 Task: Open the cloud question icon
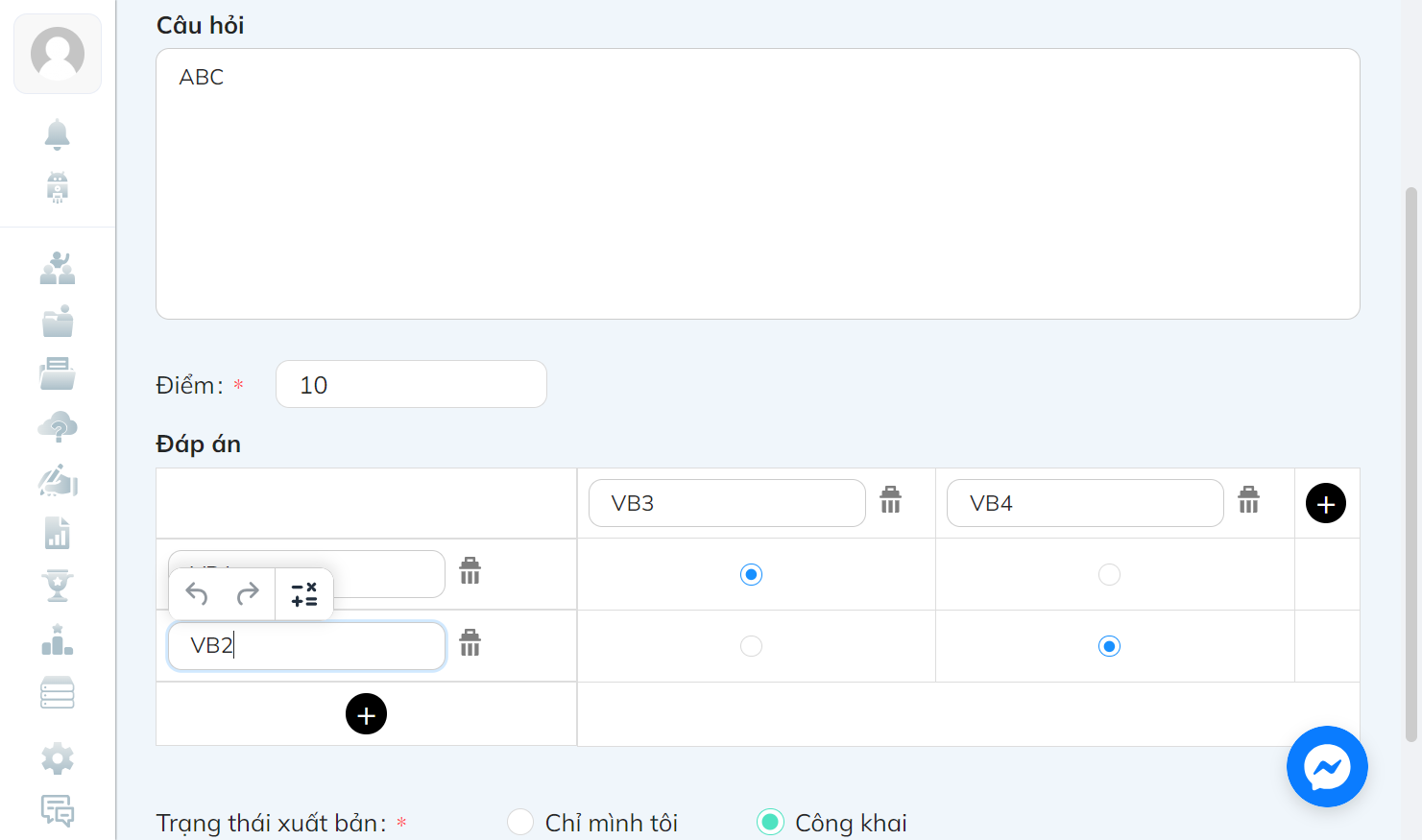click(x=58, y=426)
